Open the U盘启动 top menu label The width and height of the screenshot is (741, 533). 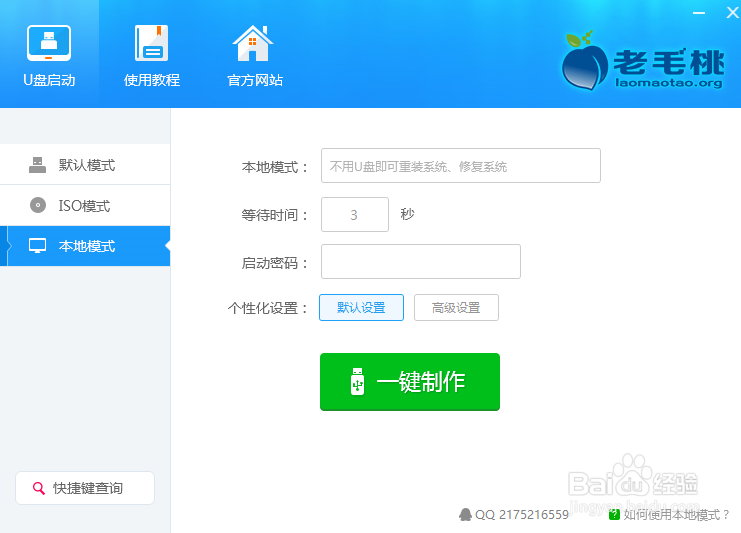click(49, 80)
